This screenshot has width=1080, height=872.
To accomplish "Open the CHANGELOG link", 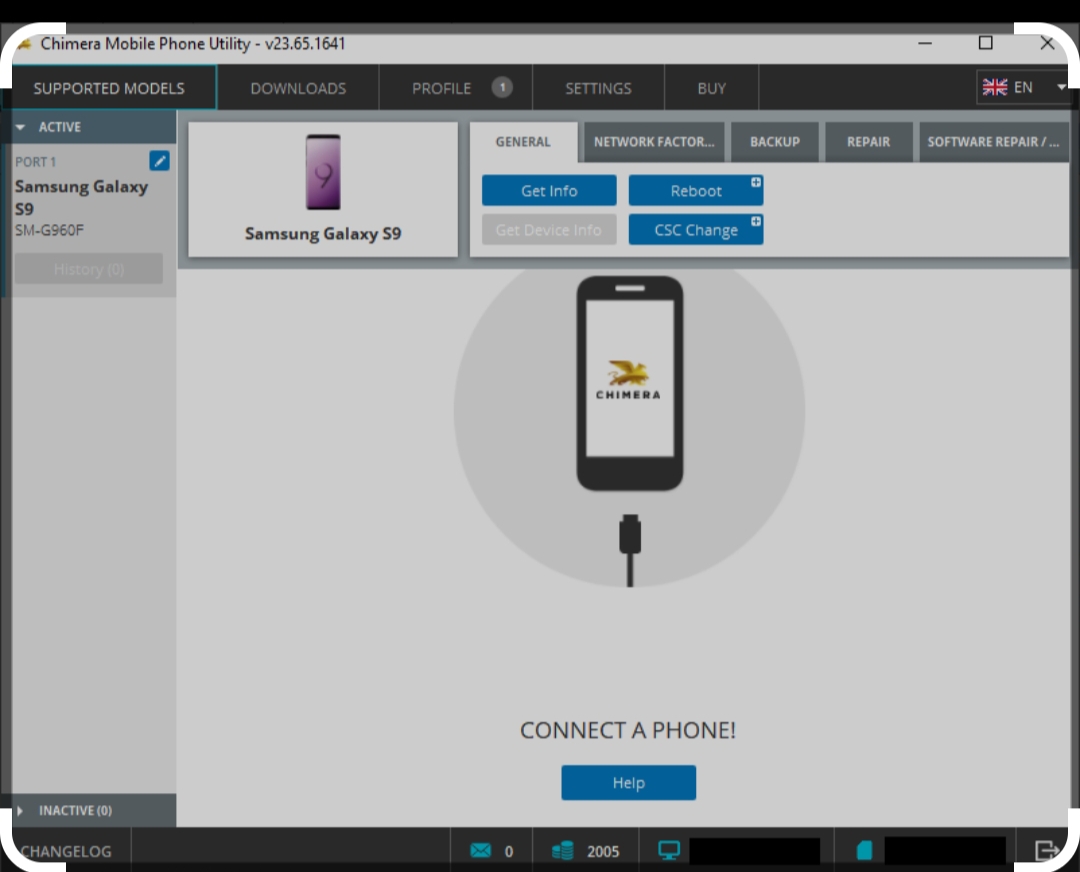I will tap(66, 851).
